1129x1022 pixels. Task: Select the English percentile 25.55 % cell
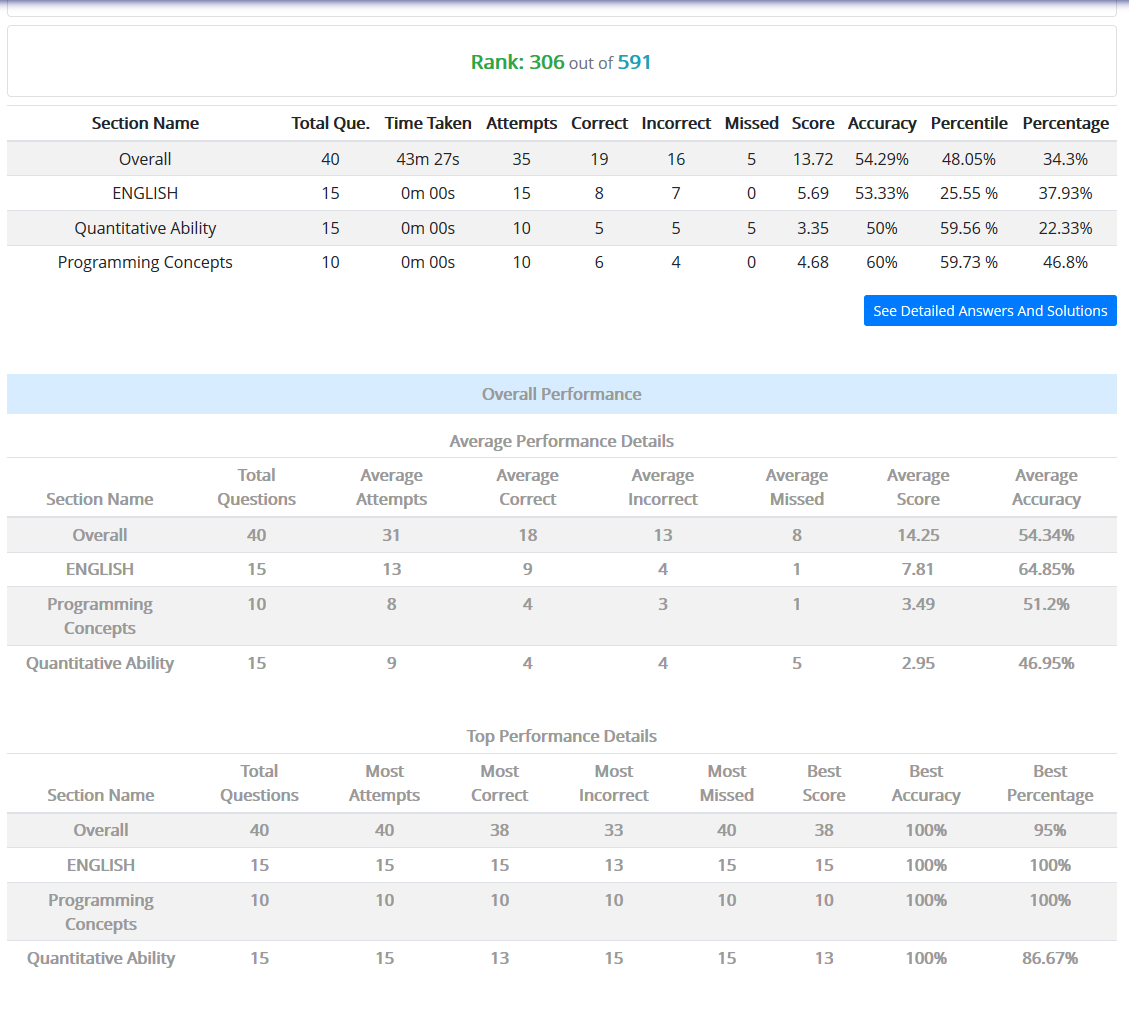tap(968, 193)
